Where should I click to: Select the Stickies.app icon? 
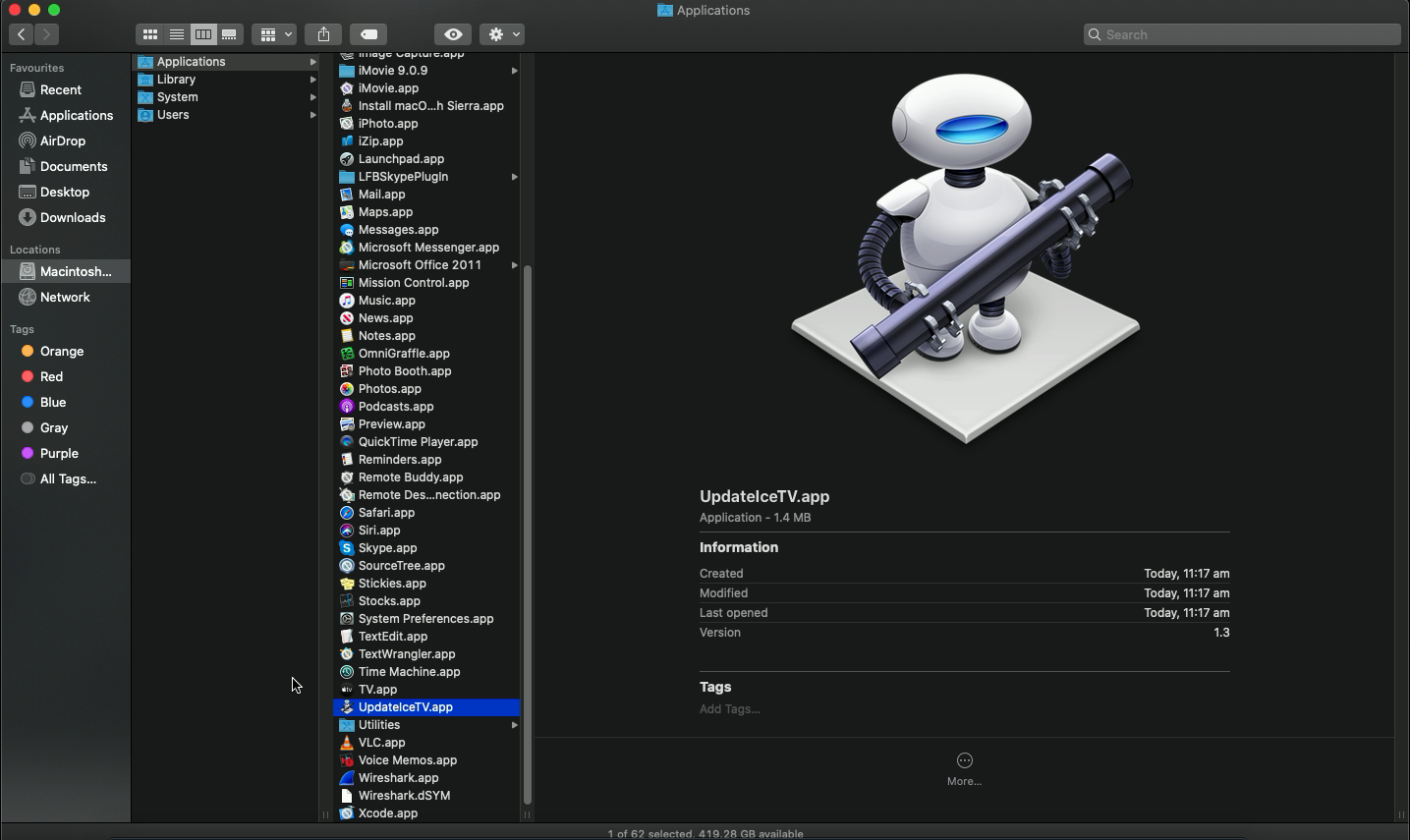[347, 584]
